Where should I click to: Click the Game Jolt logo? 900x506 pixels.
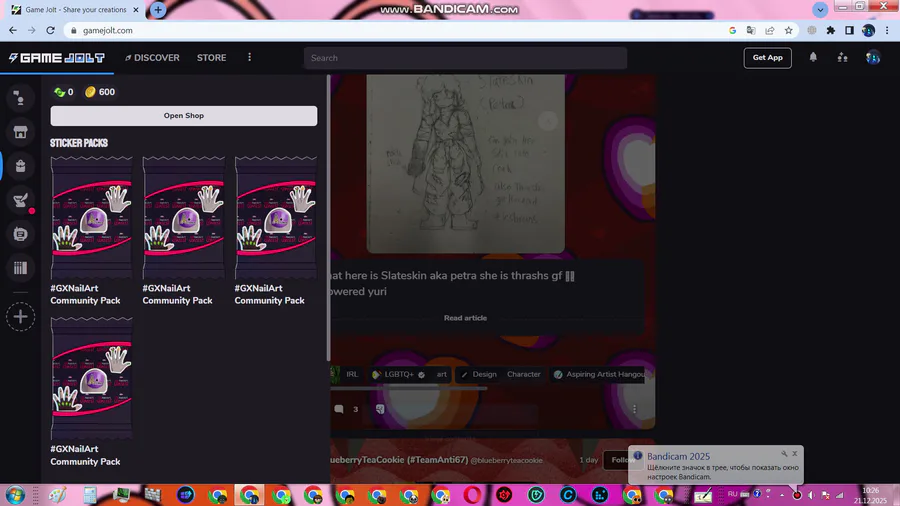tap(56, 57)
